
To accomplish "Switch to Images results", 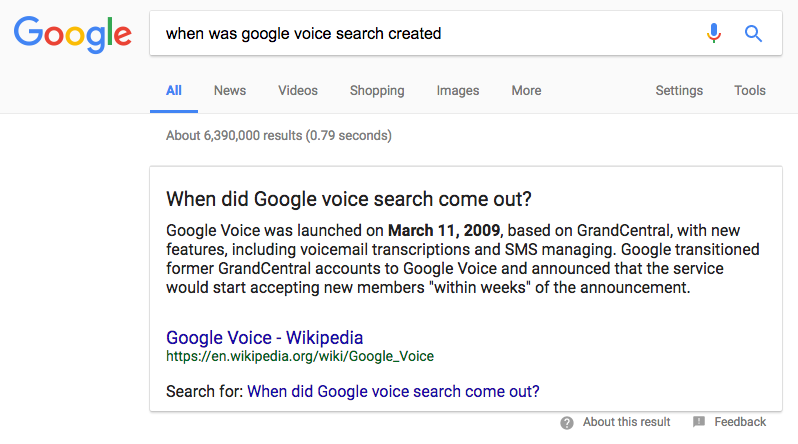I will click(458, 91).
